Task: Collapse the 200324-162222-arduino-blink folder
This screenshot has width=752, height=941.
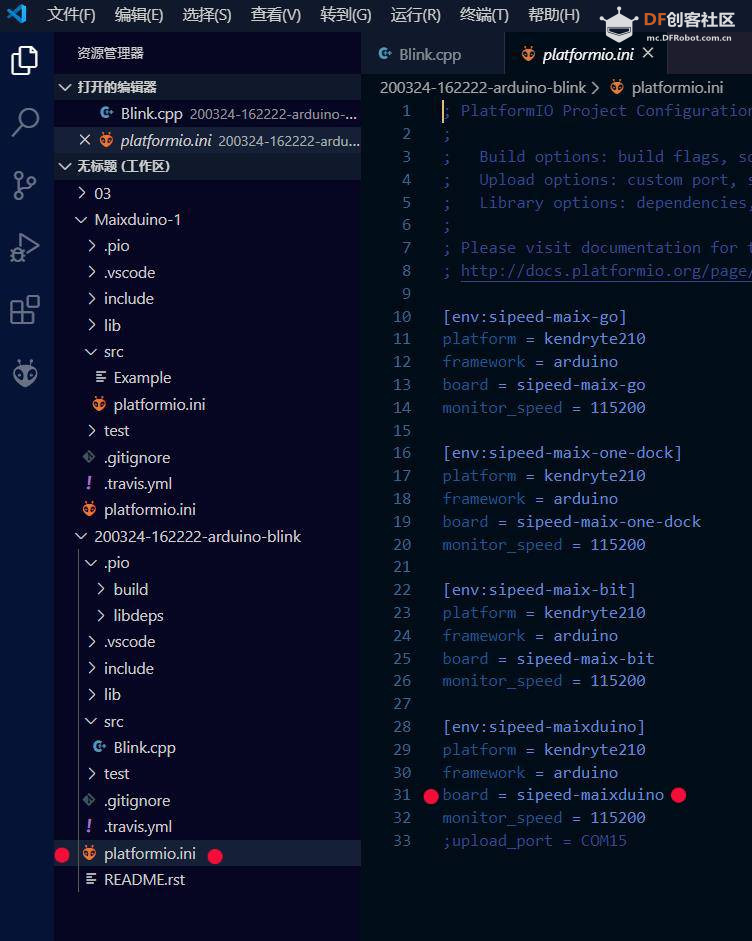Action: [208, 537]
